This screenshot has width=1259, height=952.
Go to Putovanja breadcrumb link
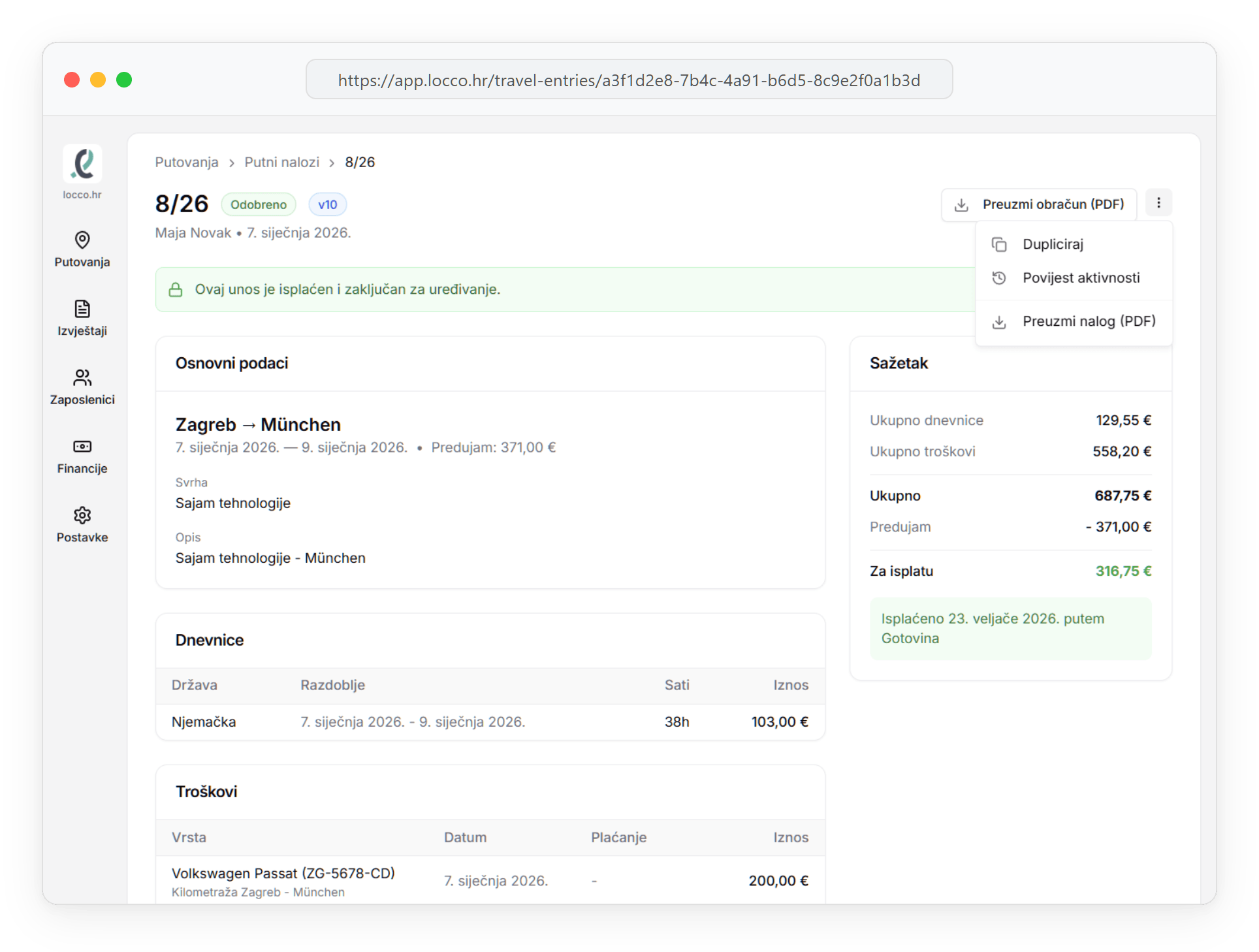click(x=187, y=163)
